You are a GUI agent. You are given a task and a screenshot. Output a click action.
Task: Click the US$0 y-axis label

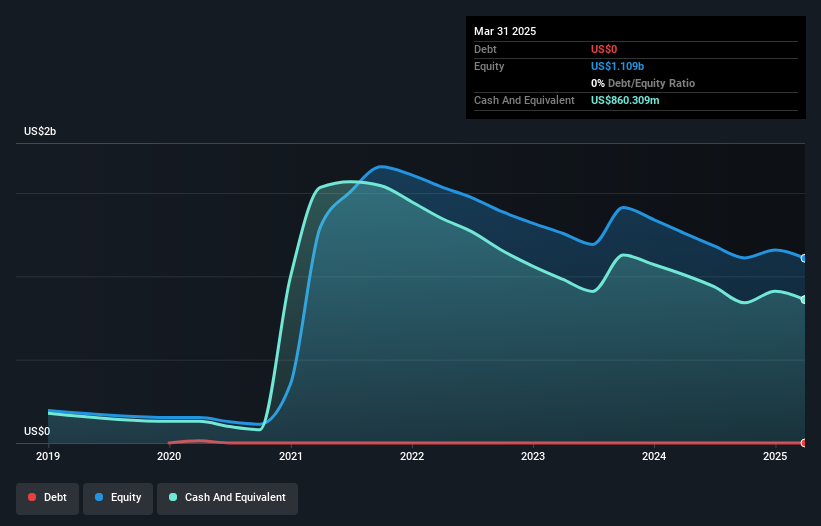pyautogui.click(x=37, y=431)
